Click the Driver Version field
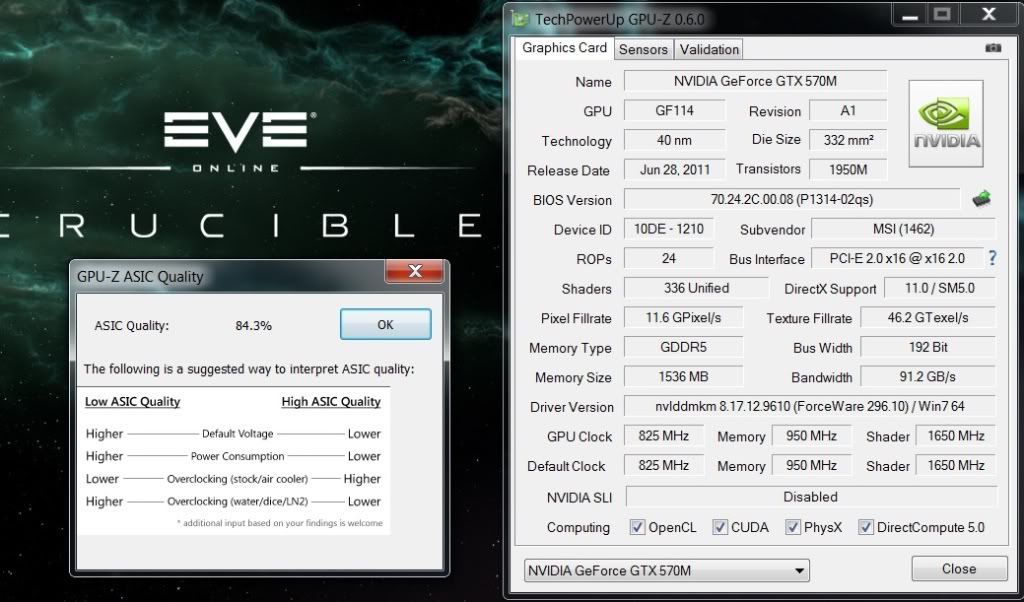This screenshot has height=602, width=1024. click(x=809, y=406)
